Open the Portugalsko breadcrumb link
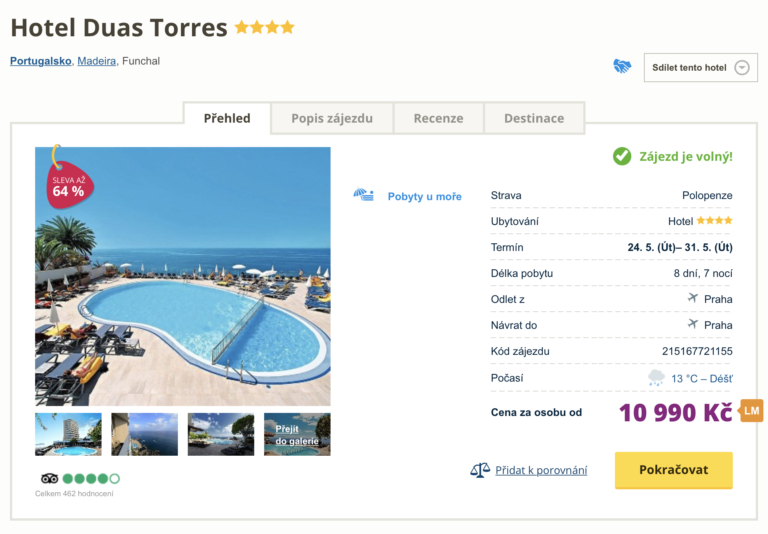The image size is (768, 534). (x=41, y=61)
